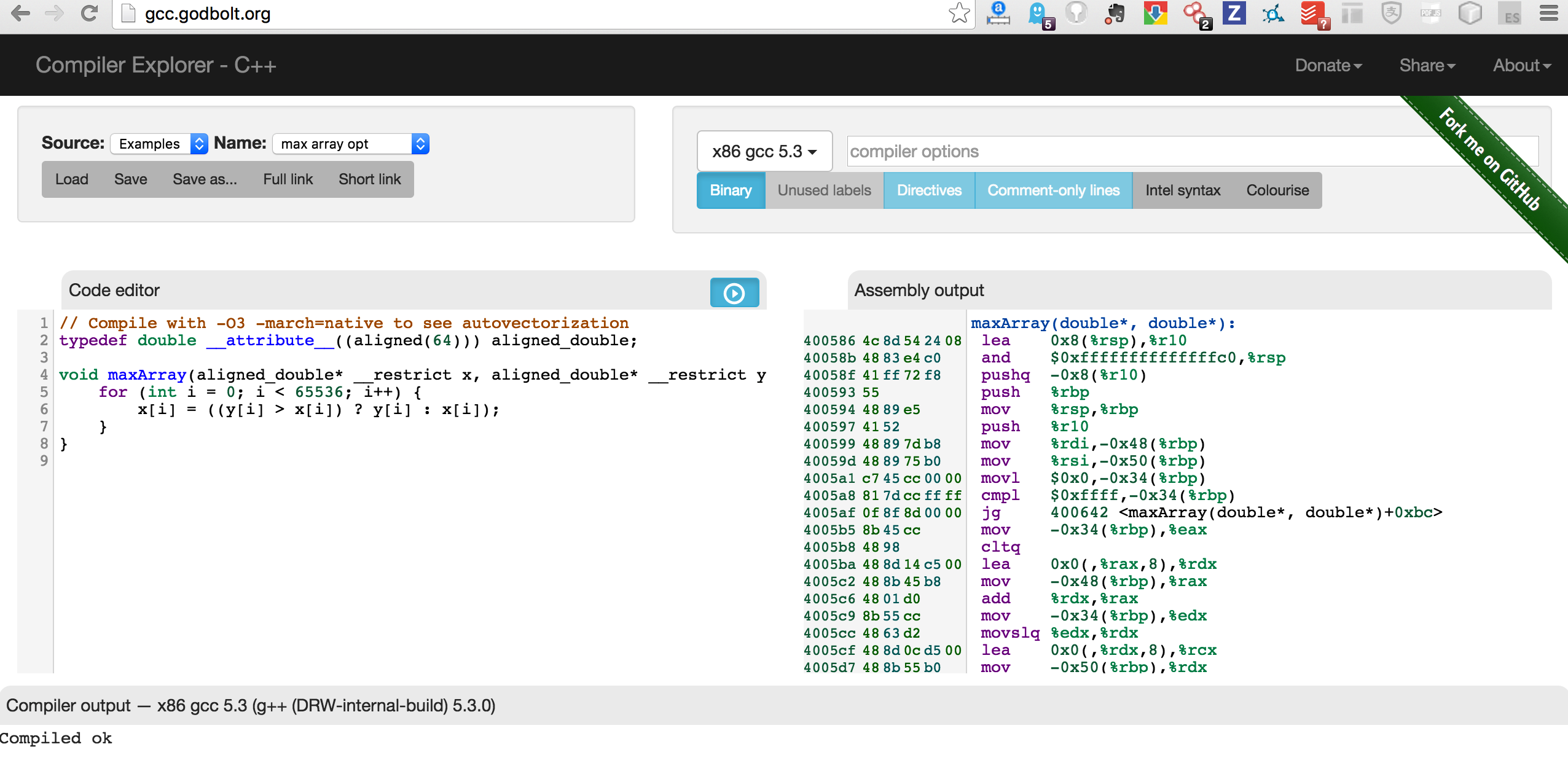Bookmark page with the star icon

click(x=958, y=14)
